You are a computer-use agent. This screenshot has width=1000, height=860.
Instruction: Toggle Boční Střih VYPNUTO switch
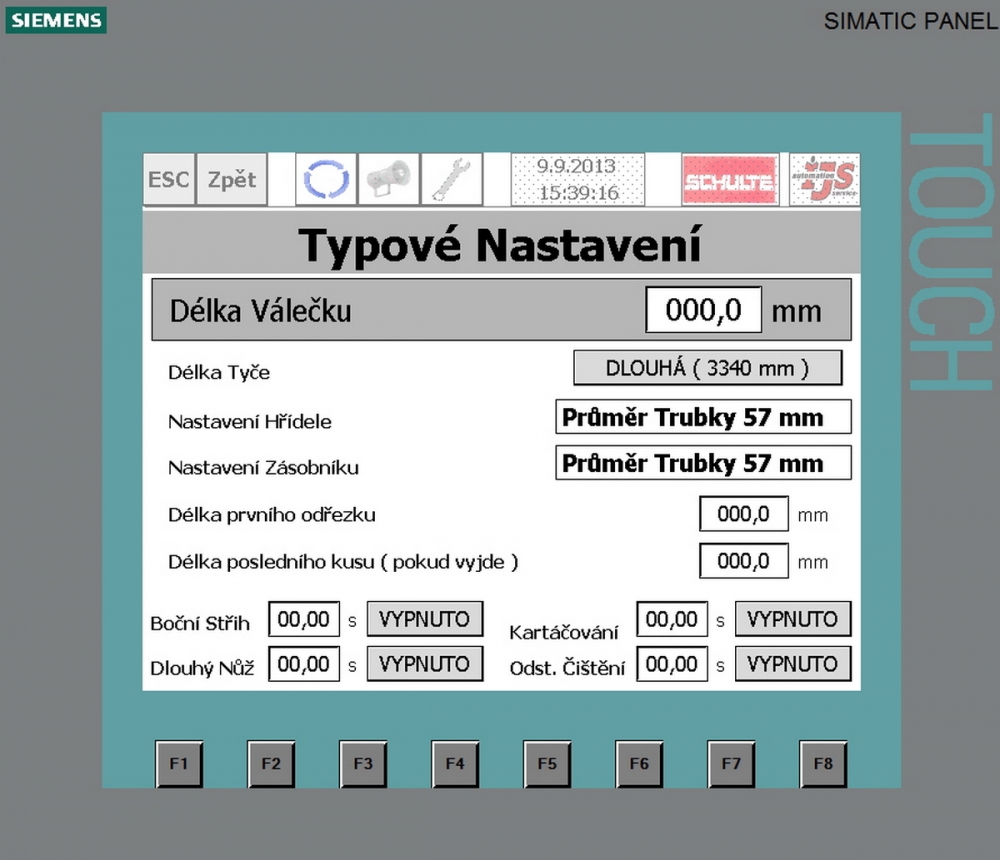click(424, 619)
